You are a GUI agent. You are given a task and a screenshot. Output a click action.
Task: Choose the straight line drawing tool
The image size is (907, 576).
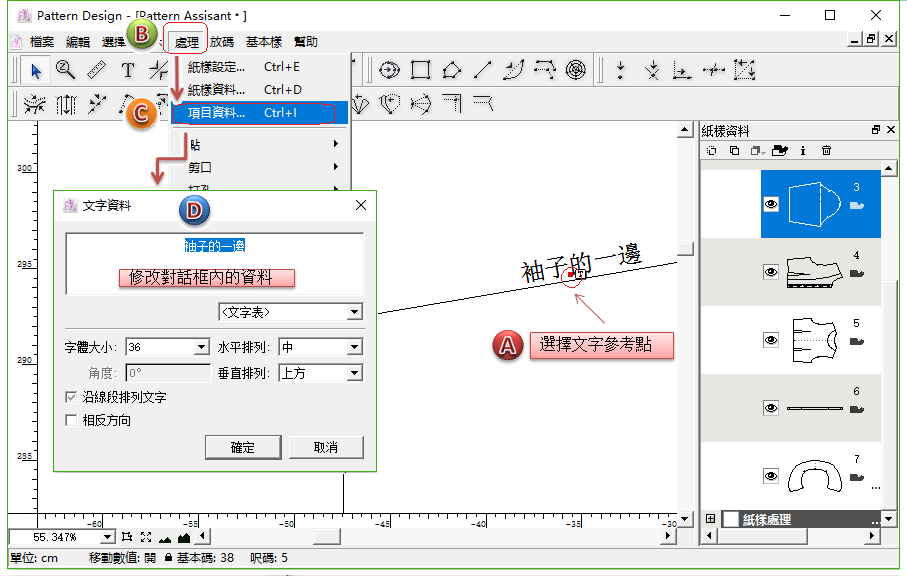(483, 70)
